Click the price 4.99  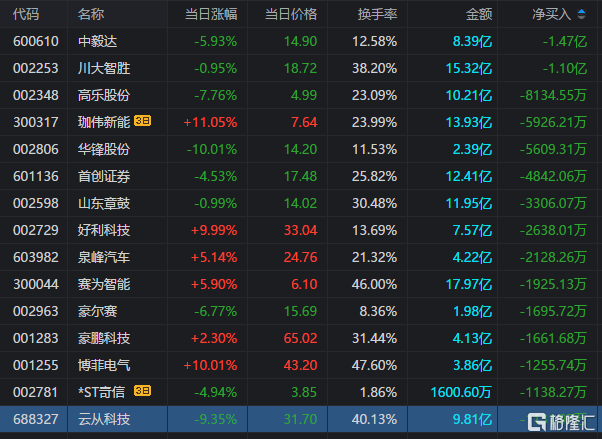click(x=304, y=95)
